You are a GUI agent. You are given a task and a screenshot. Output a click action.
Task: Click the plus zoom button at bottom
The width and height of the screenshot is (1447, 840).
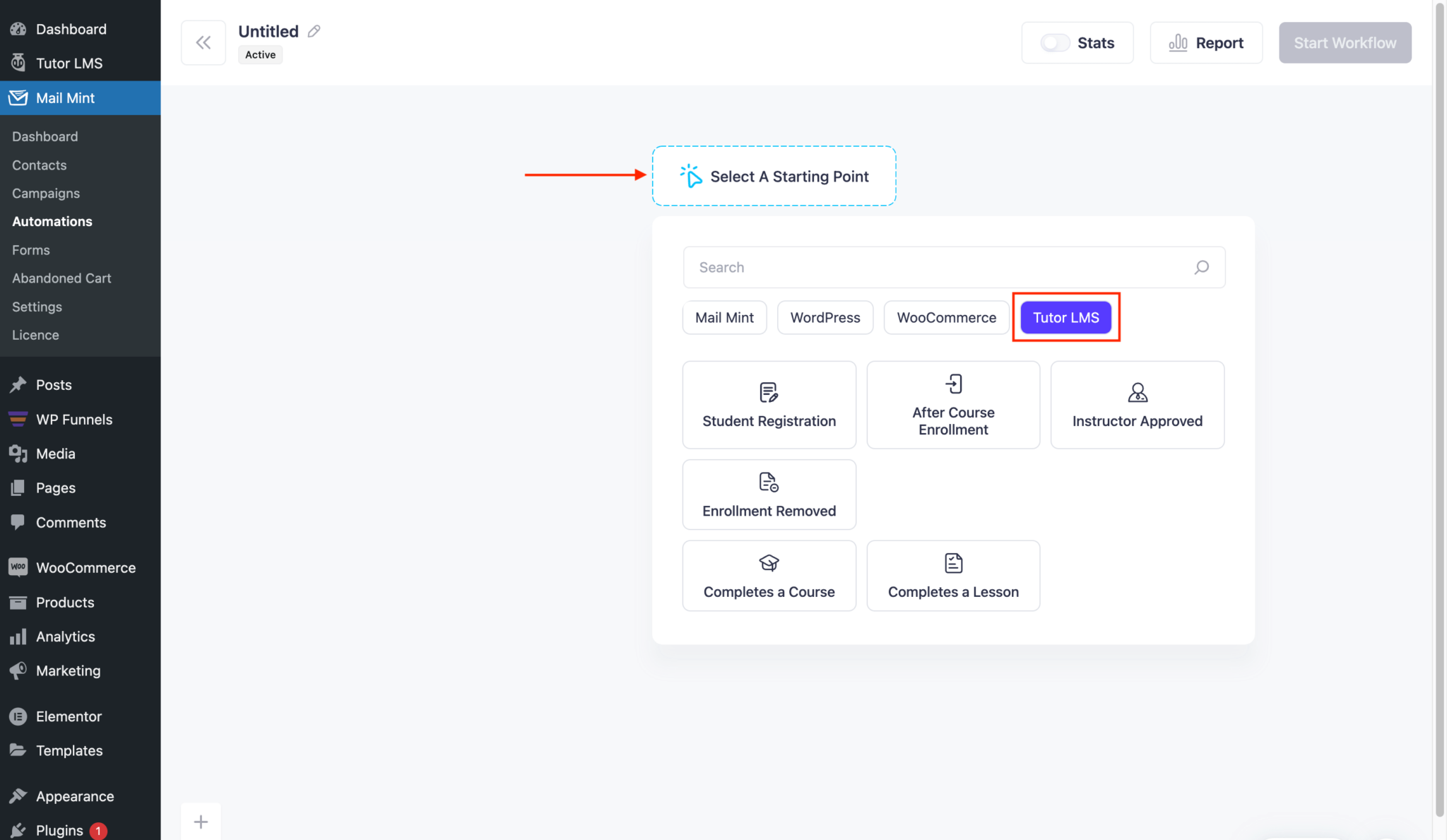201,822
